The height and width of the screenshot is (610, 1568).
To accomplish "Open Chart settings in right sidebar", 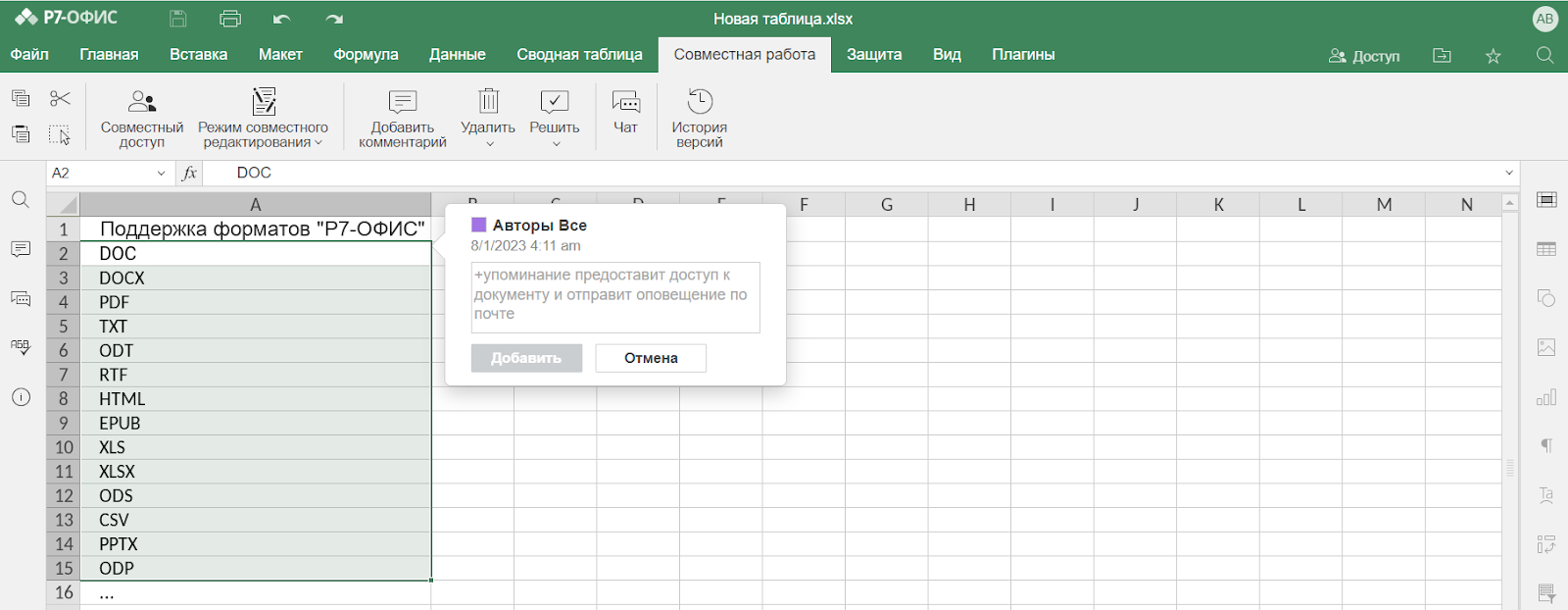I will click(x=1546, y=397).
